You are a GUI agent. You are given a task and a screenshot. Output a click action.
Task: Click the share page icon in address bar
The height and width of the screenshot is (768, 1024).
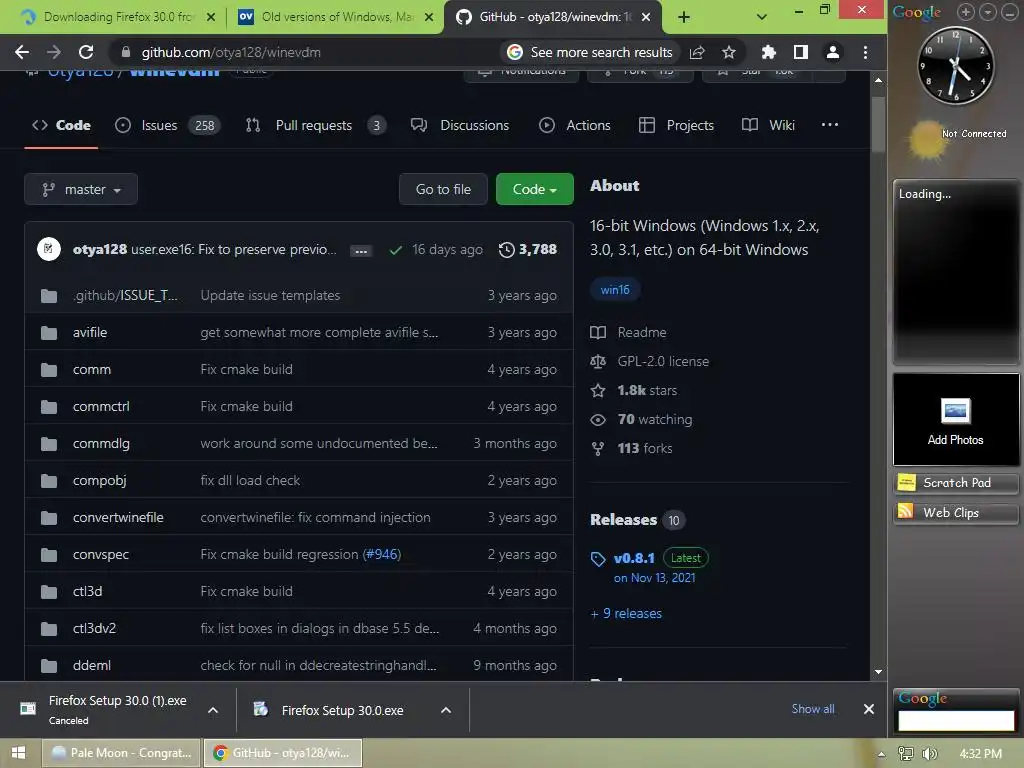[697, 52]
